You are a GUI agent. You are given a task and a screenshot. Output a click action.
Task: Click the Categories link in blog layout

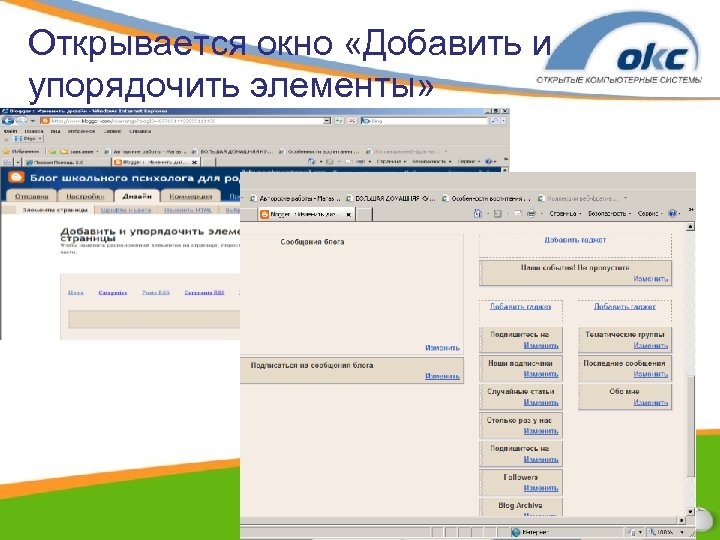(x=112, y=292)
